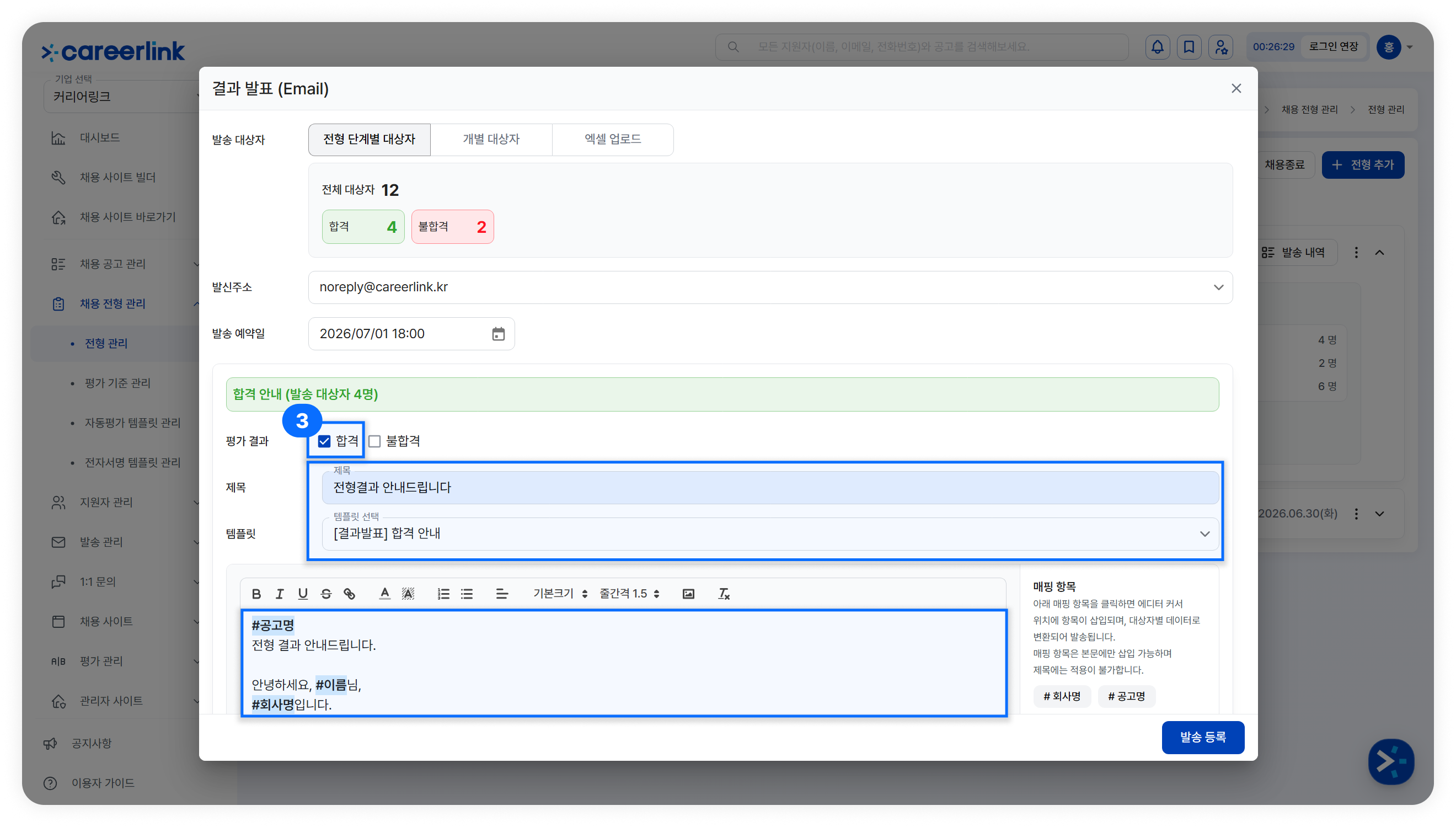Screen dimensions: 1456x827
Task: Switch to the 엑셀 업로드 tab
Action: [613, 140]
